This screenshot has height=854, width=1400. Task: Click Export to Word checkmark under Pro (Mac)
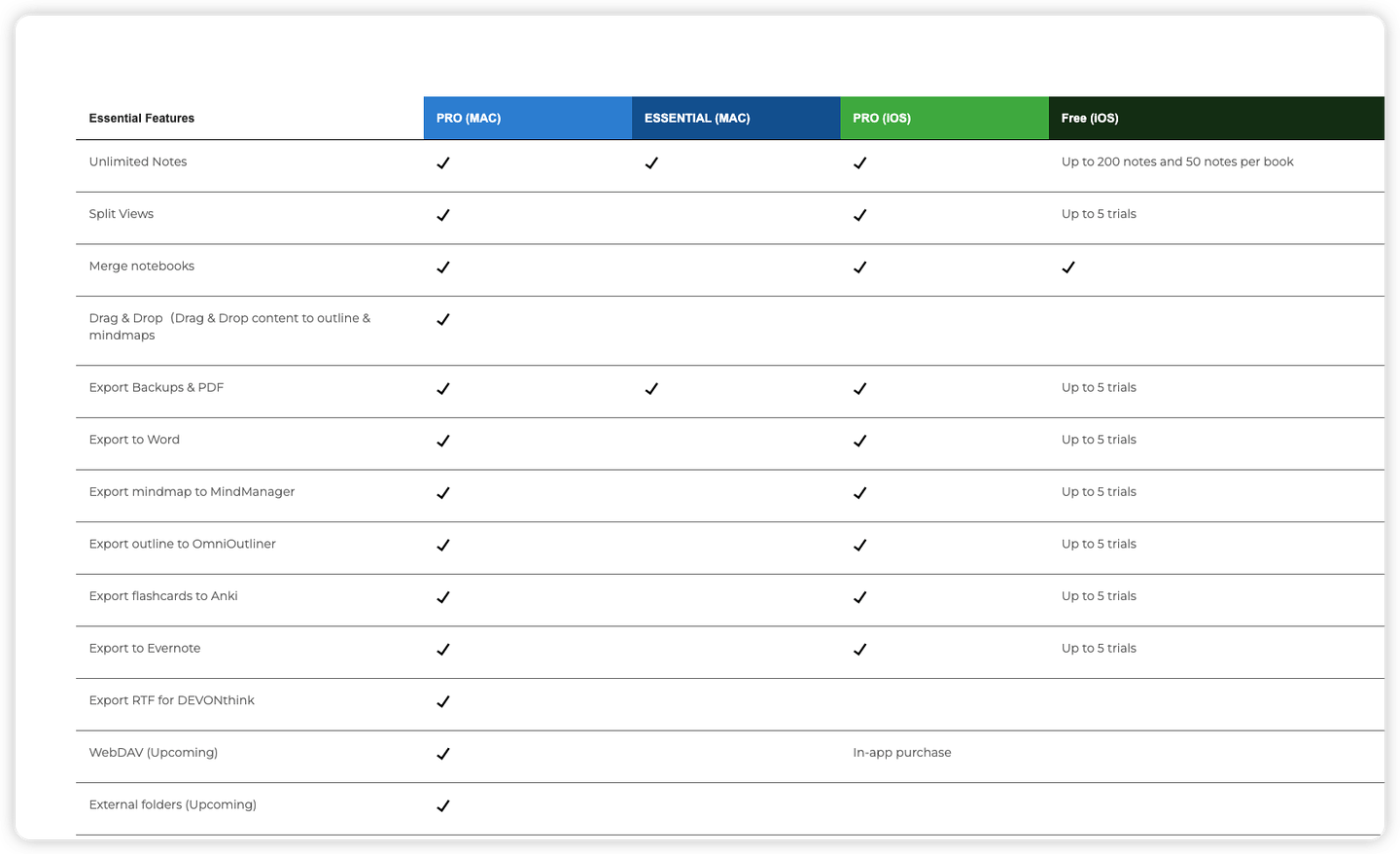443,441
